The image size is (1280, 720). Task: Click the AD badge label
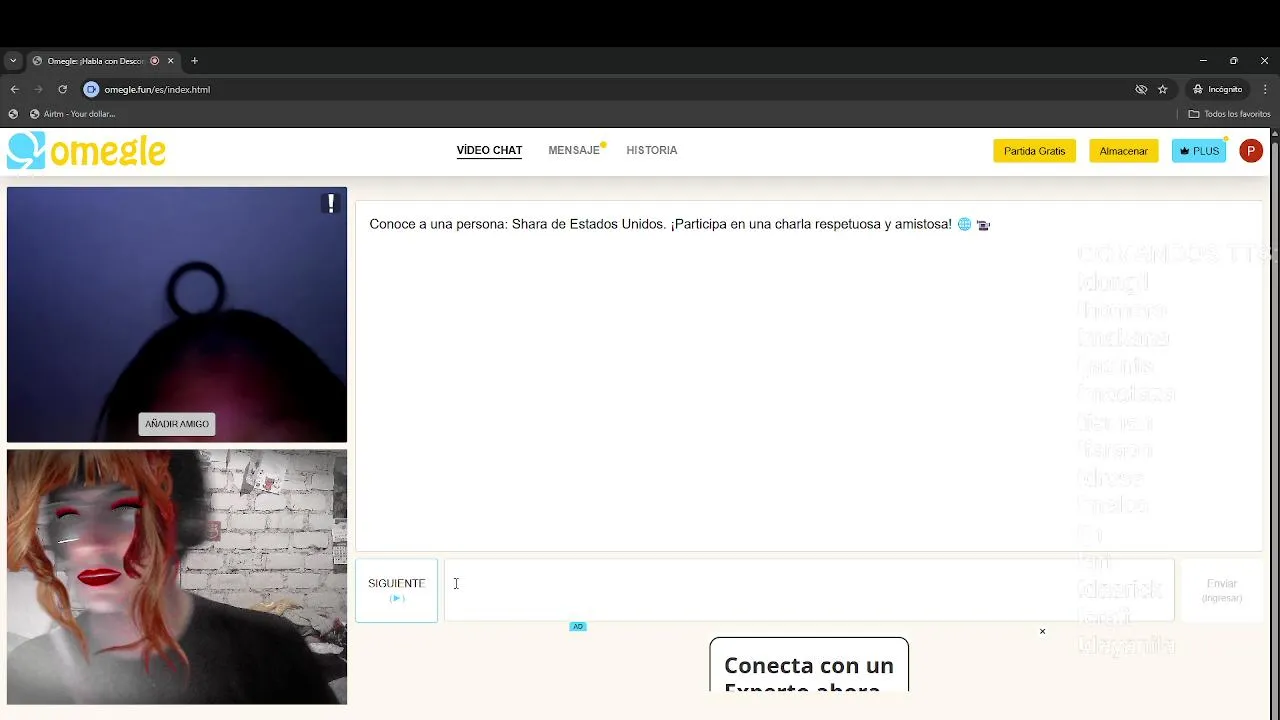pos(577,627)
